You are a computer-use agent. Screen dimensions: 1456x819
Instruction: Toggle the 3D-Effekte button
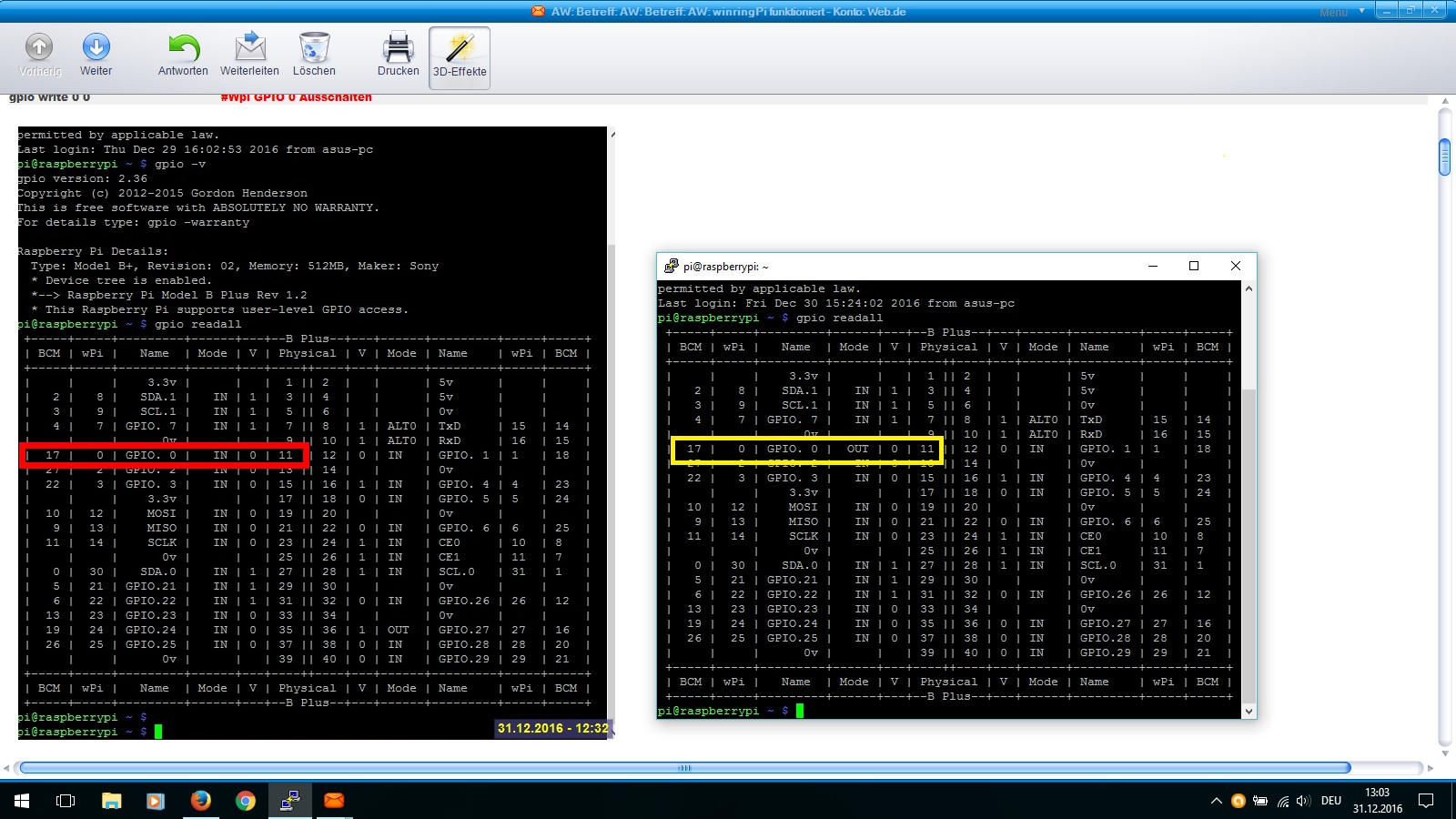click(460, 57)
